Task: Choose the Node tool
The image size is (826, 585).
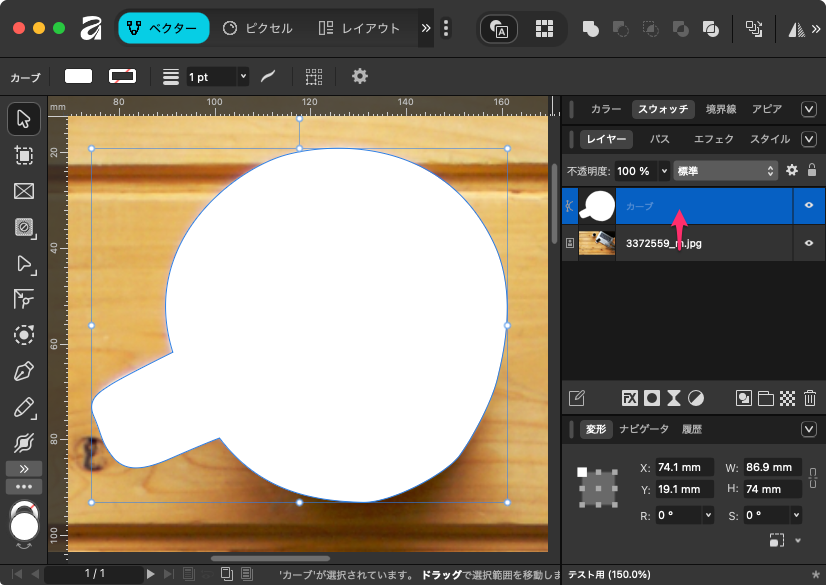Action: click(x=24, y=264)
